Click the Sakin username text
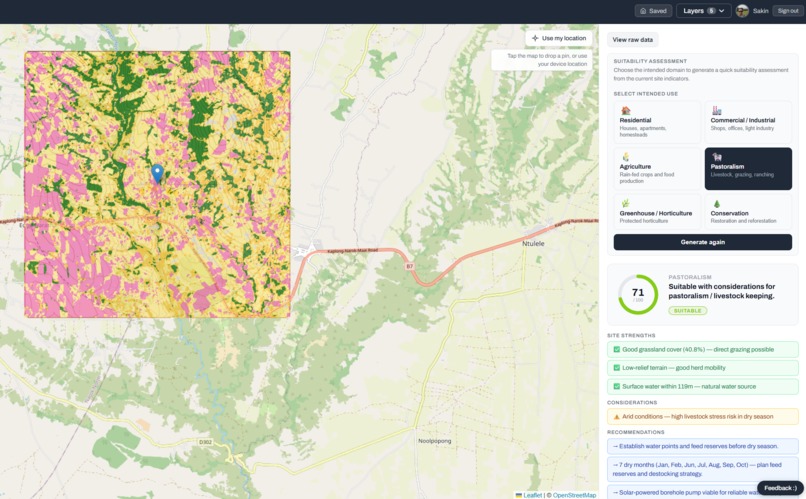 pos(760,11)
